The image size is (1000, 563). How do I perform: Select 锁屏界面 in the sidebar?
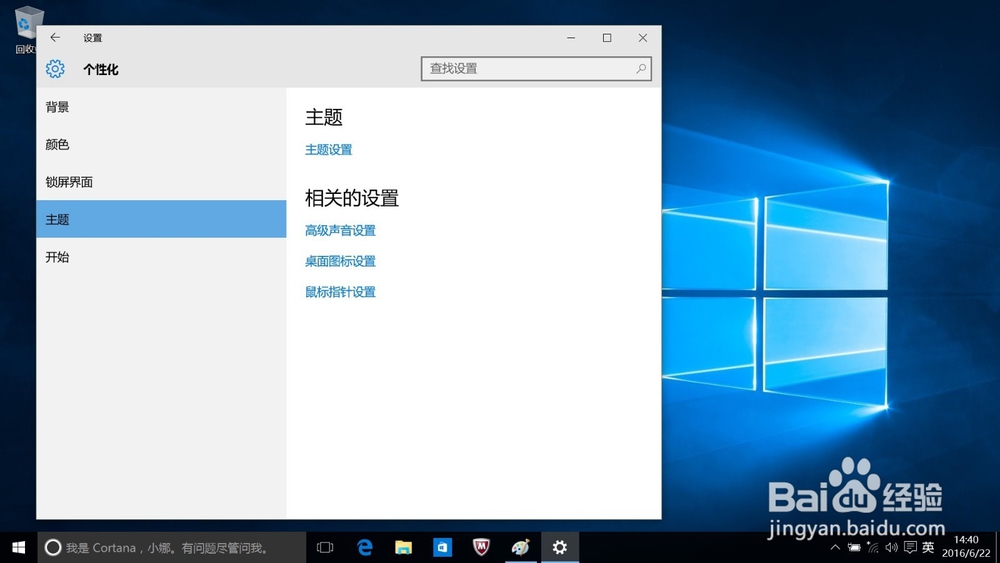[161, 182]
